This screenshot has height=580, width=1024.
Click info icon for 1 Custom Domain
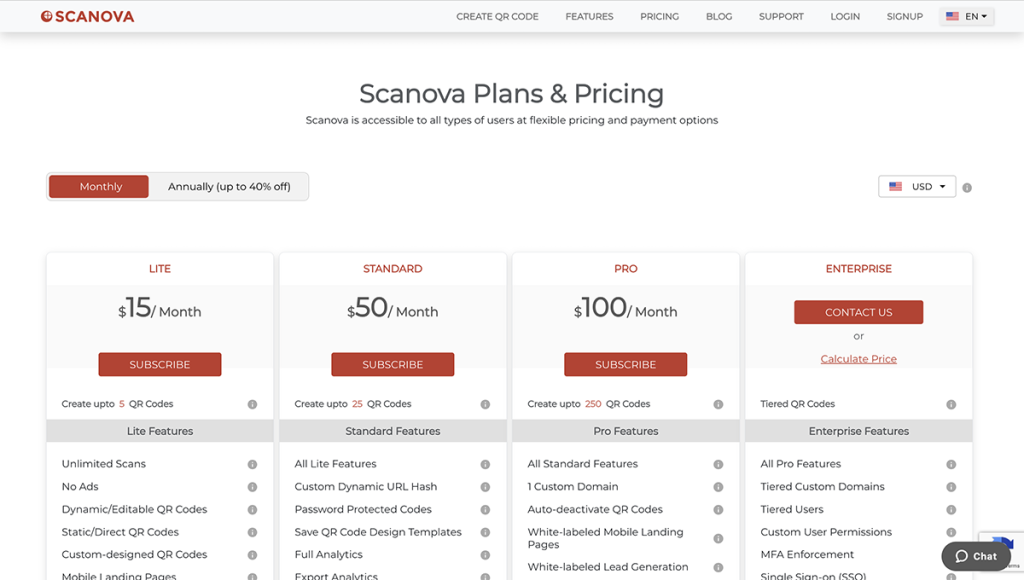pyautogui.click(x=718, y=487)
